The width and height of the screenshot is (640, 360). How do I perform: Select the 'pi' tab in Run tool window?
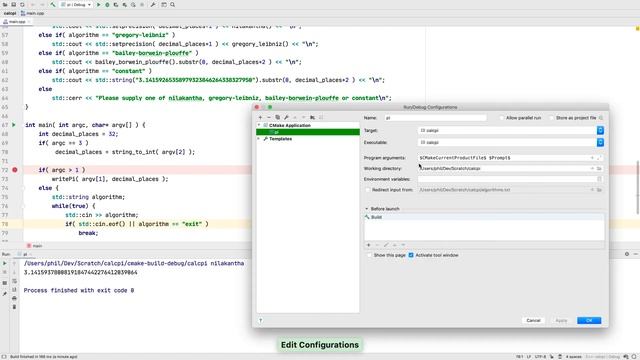pyautogui.click(x=24, y=254)
